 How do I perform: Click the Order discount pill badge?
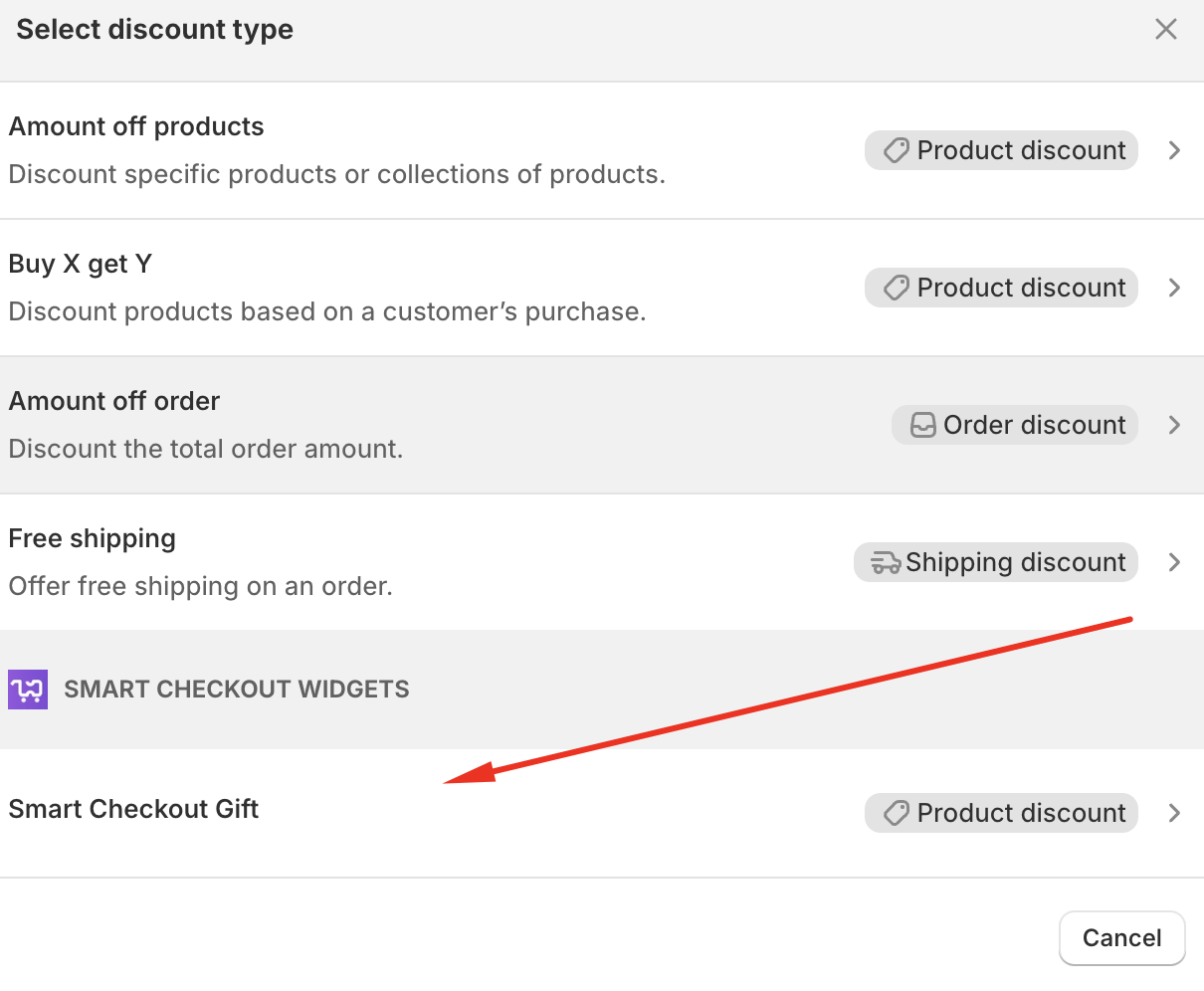click(x=1014, y=425)
